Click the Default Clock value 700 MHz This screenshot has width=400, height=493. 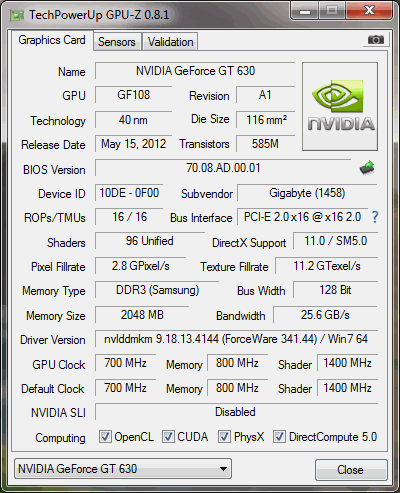click(x=125, y=388)
